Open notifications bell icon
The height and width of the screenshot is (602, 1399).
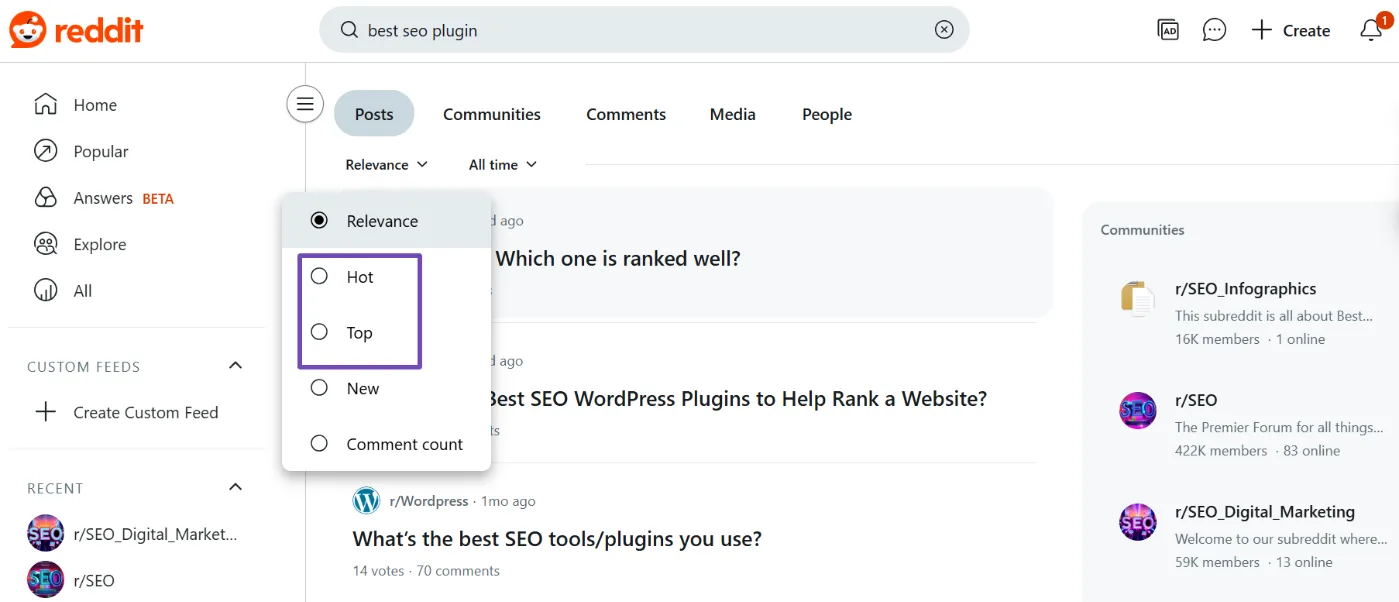tap(1371, 30)
